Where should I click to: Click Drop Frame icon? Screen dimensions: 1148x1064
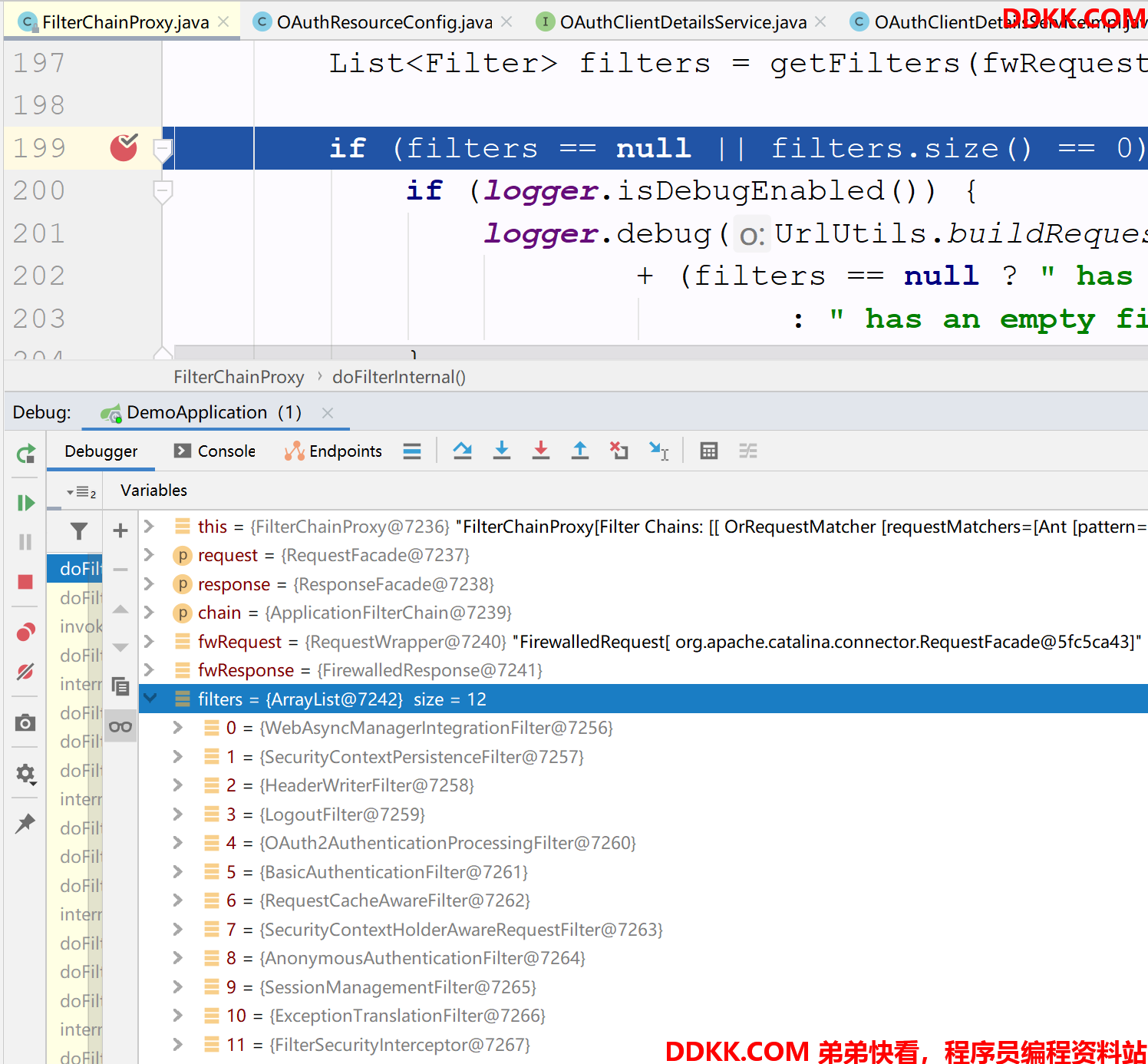(619, 451)
